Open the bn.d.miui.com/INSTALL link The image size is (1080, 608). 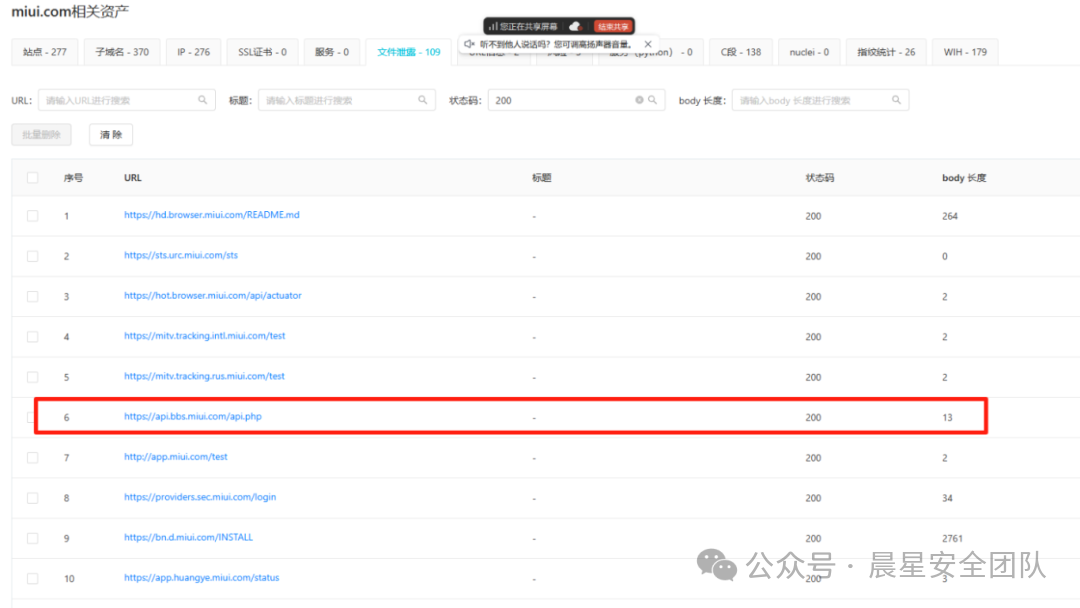click(x=188, y=537)
